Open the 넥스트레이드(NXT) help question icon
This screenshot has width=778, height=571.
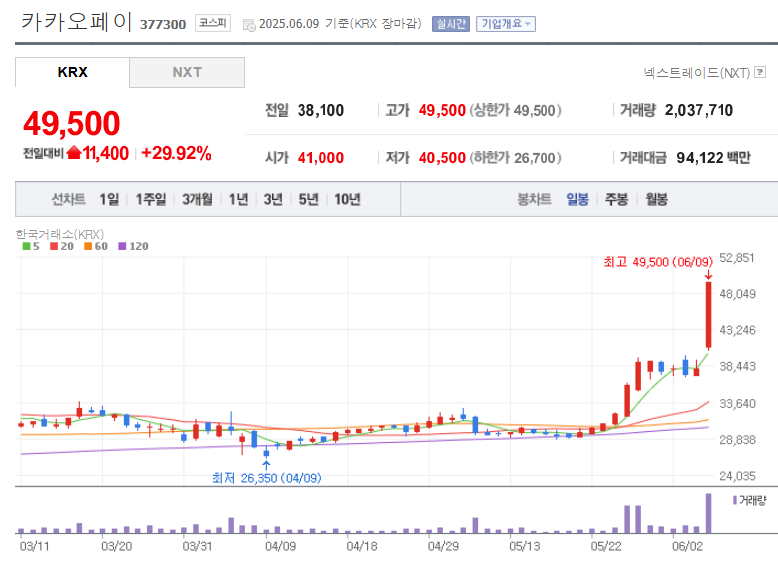(x=760, y=72)
